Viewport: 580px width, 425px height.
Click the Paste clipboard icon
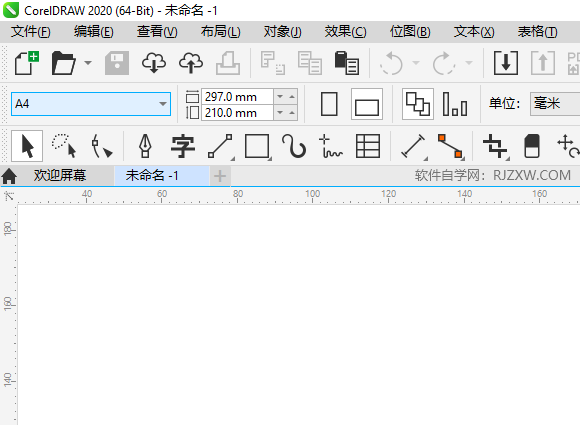[x=347, y=63]
